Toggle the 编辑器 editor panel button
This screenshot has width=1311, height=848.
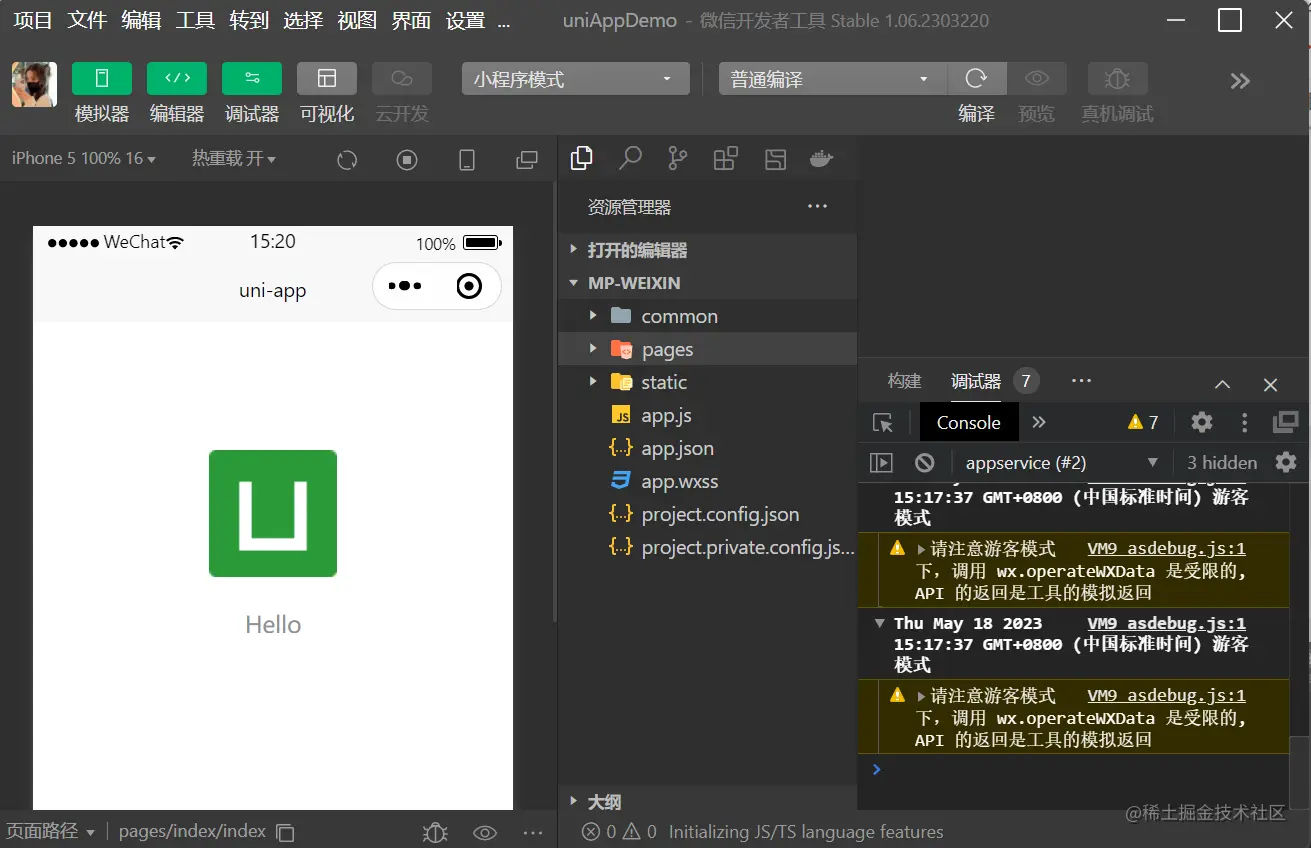pos(177,79)
